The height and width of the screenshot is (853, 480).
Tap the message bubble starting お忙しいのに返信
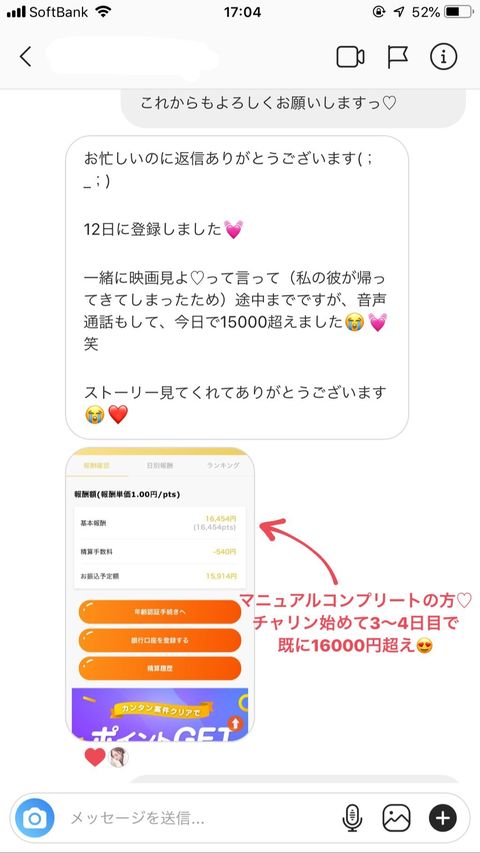click(237, 287)
